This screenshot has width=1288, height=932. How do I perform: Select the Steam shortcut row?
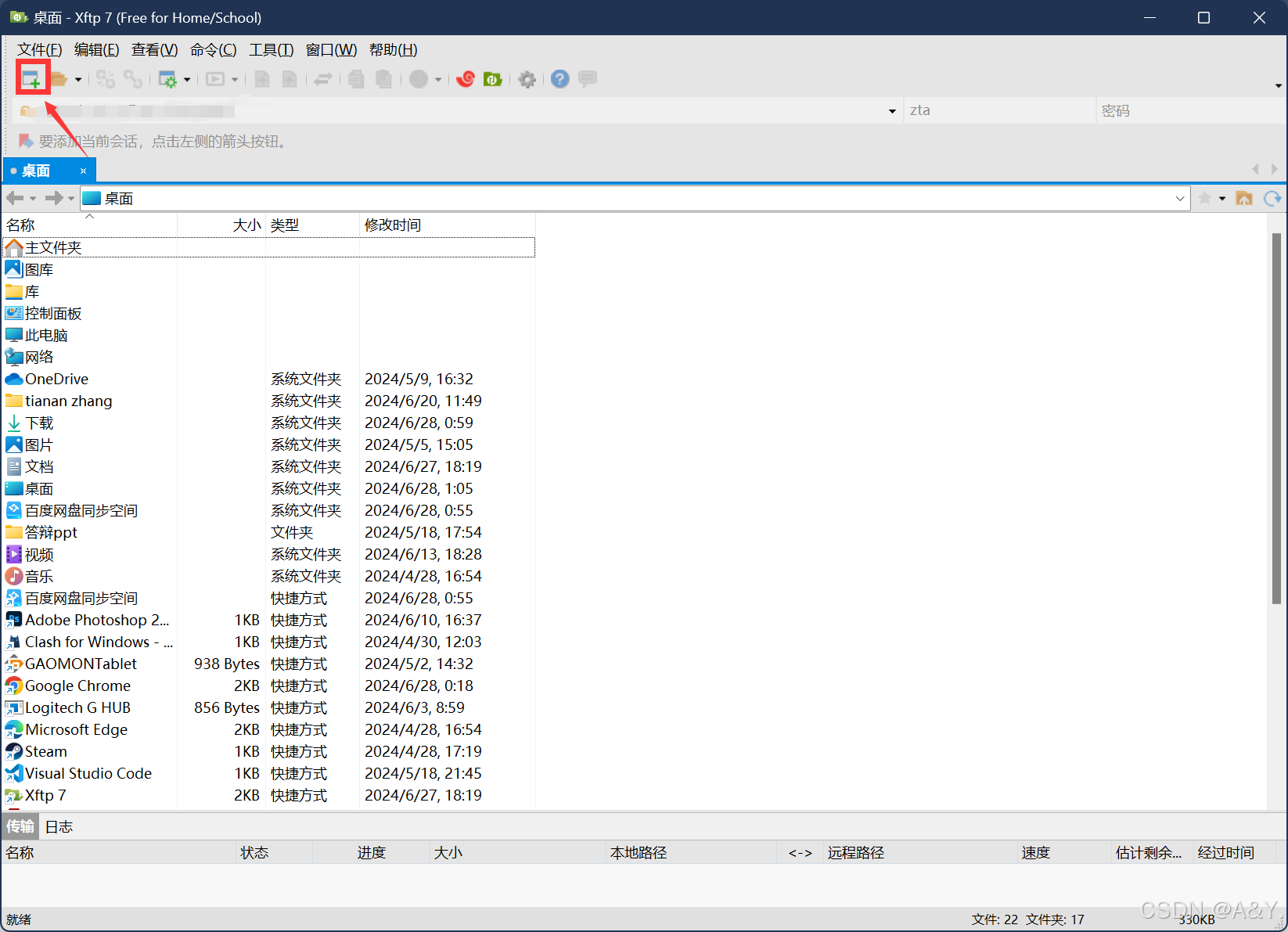[268, 751]
